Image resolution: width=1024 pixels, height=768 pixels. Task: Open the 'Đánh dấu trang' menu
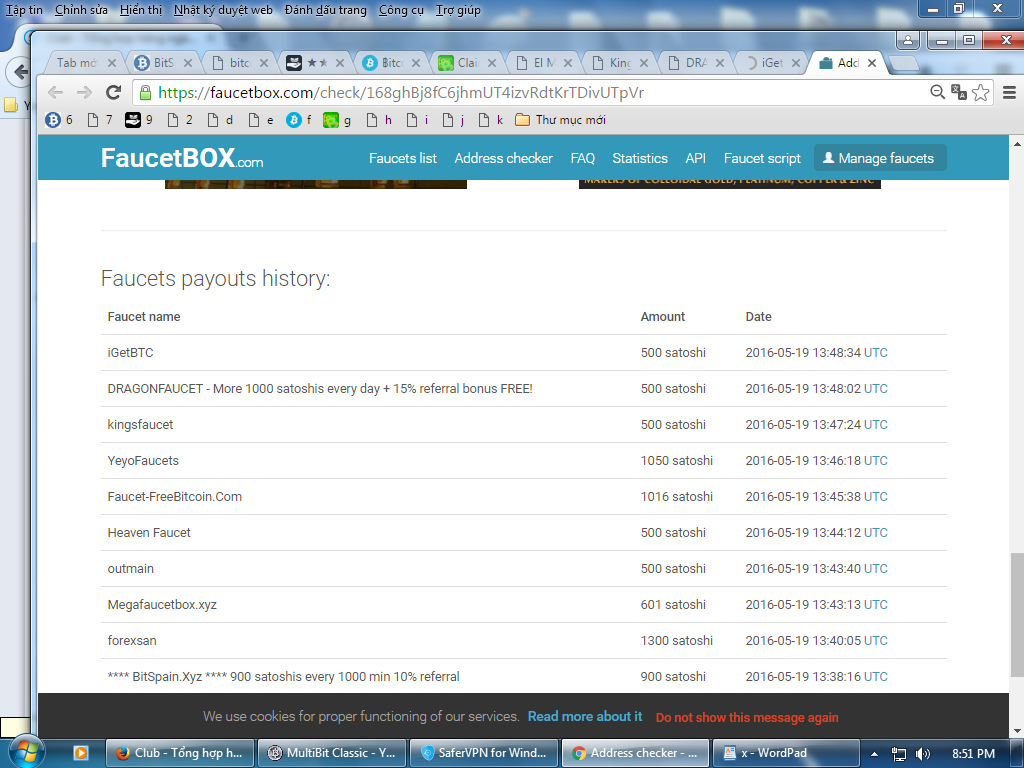[x=325, y=10]
